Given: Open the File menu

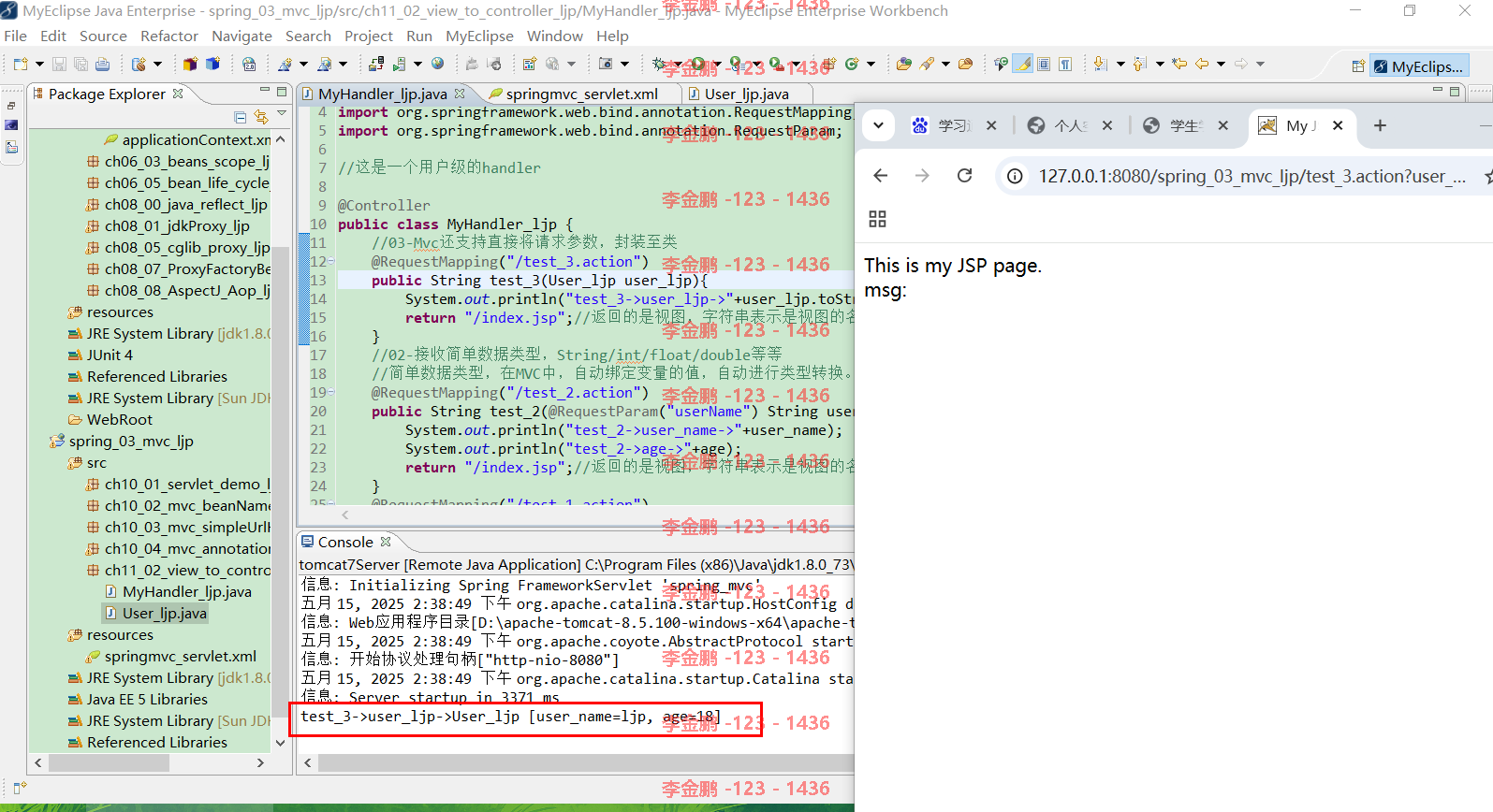Looking at the screenshot, I should 15,36.
